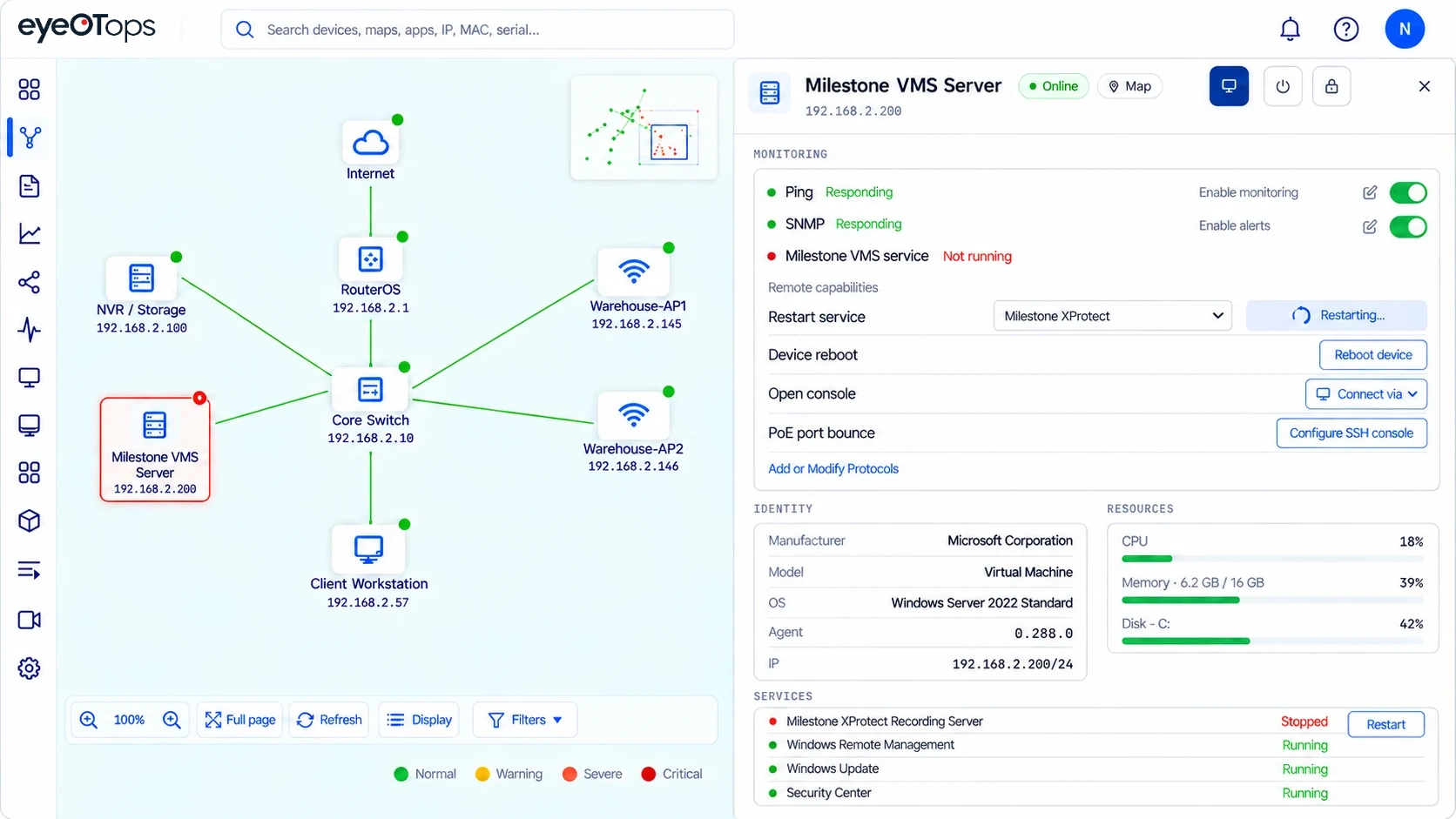
Task: Turn off the Enable alerts toggle
Action: tap(1408, 227)
